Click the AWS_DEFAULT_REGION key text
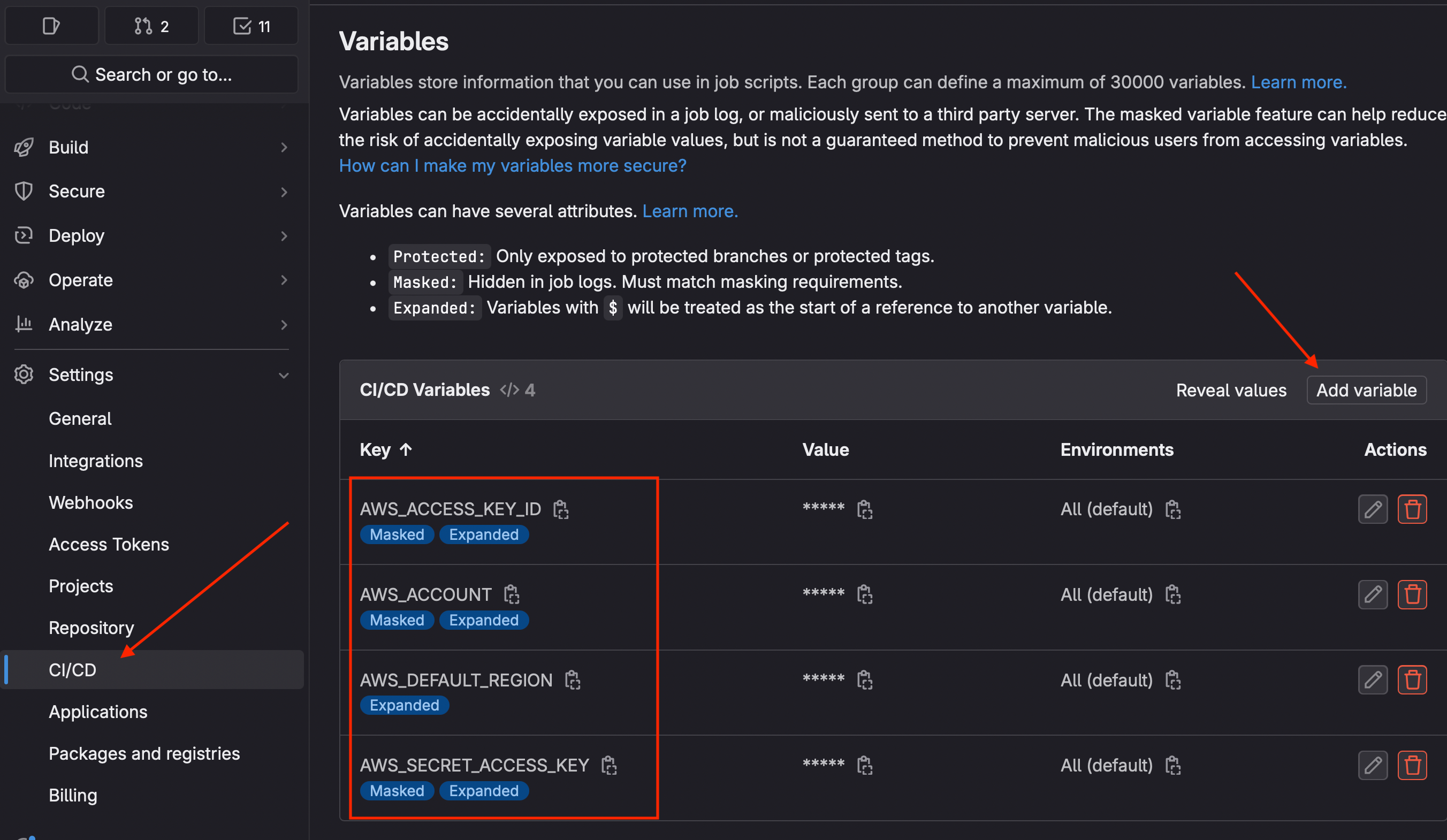Screen dimensions: 1447x840 (x=456, y=680)
